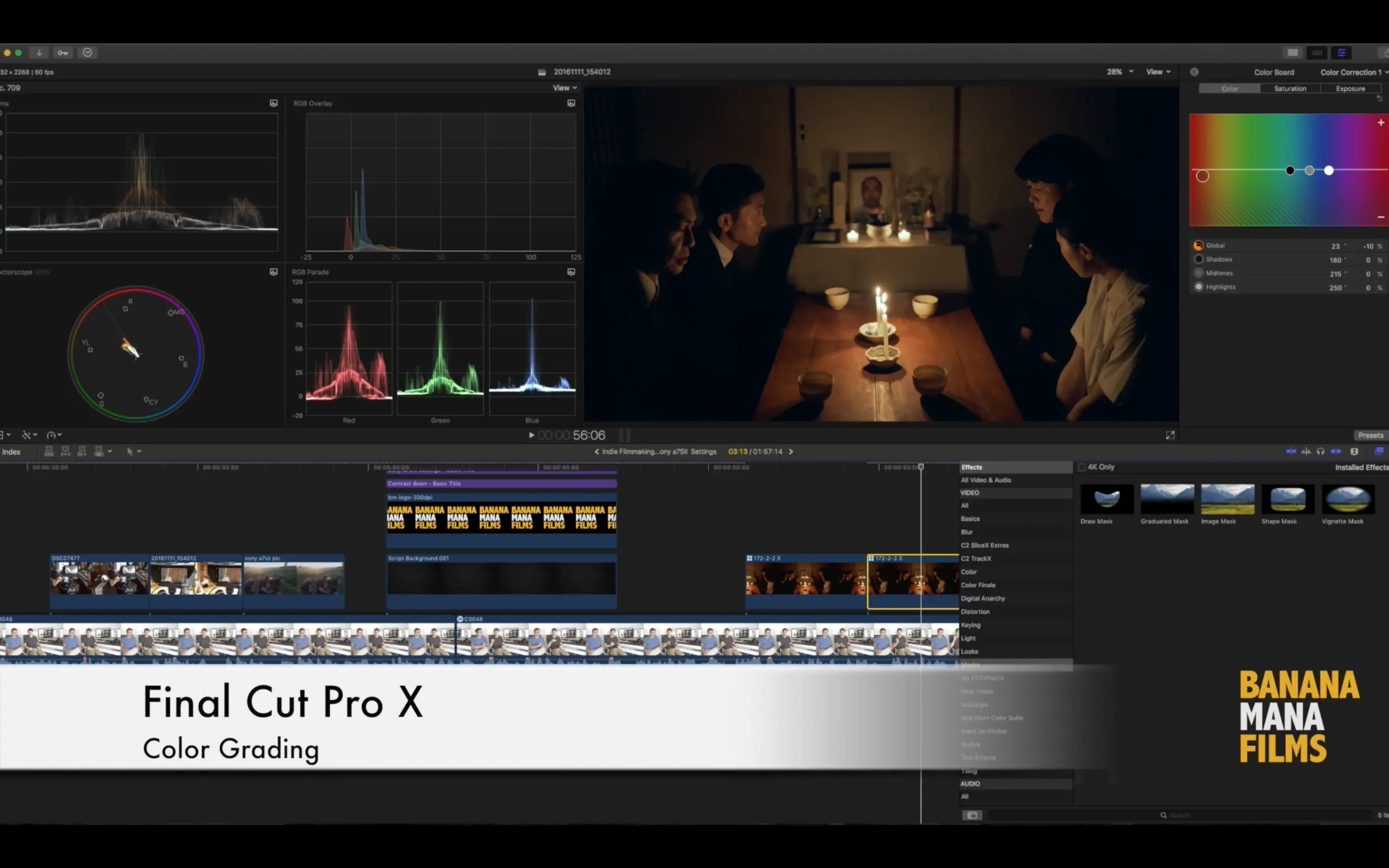Select the Draw Mask effect thumbnail
The image size is (1389, 868).
[x=1107, y=499]
